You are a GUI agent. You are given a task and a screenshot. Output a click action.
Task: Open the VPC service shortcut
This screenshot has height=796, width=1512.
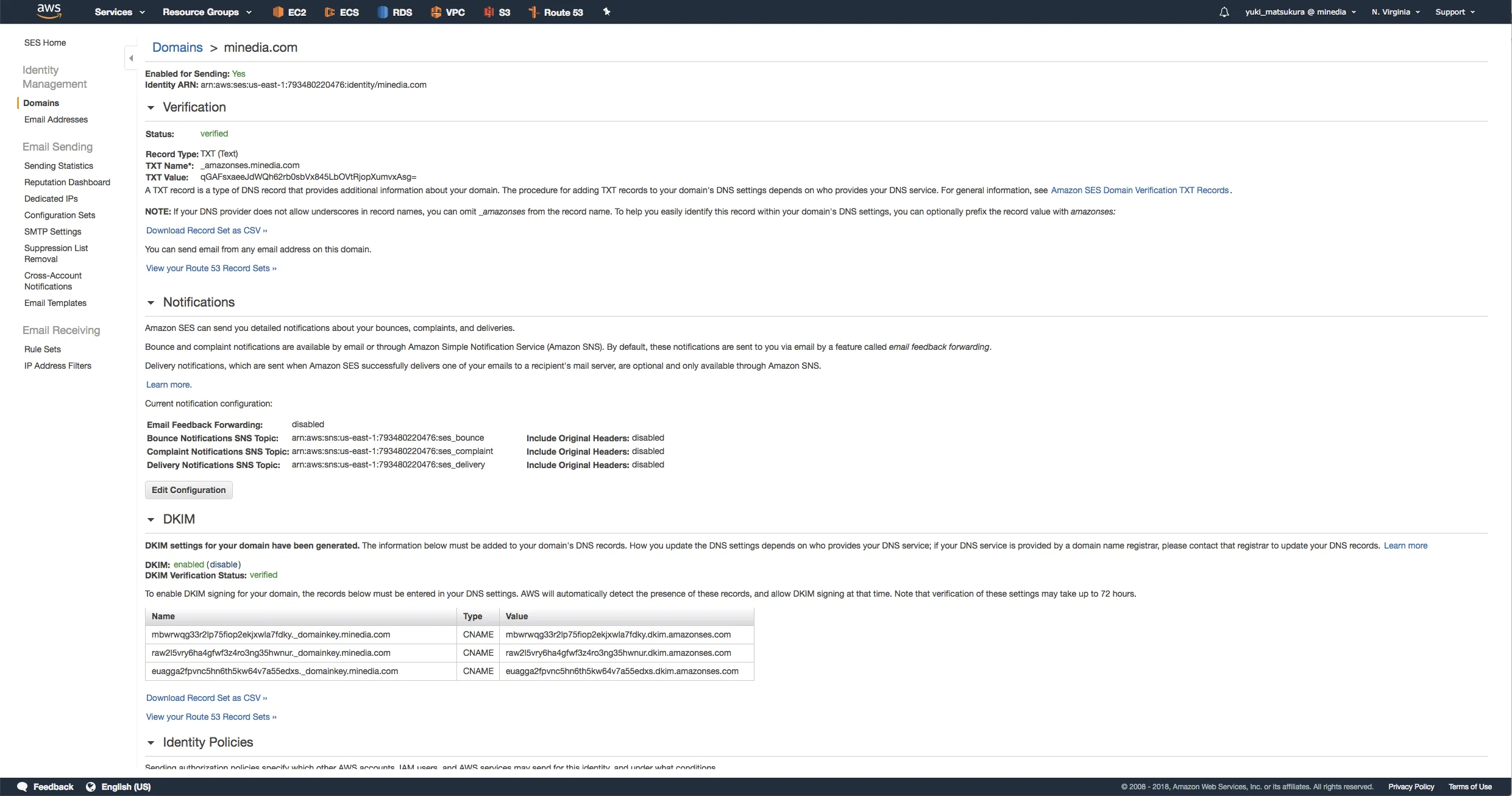click(x=448, y=12)
